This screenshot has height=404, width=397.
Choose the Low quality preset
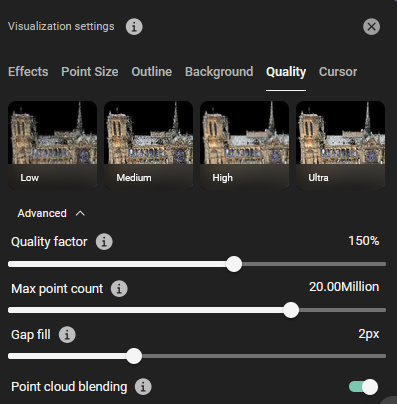click(x=53, y=145)
